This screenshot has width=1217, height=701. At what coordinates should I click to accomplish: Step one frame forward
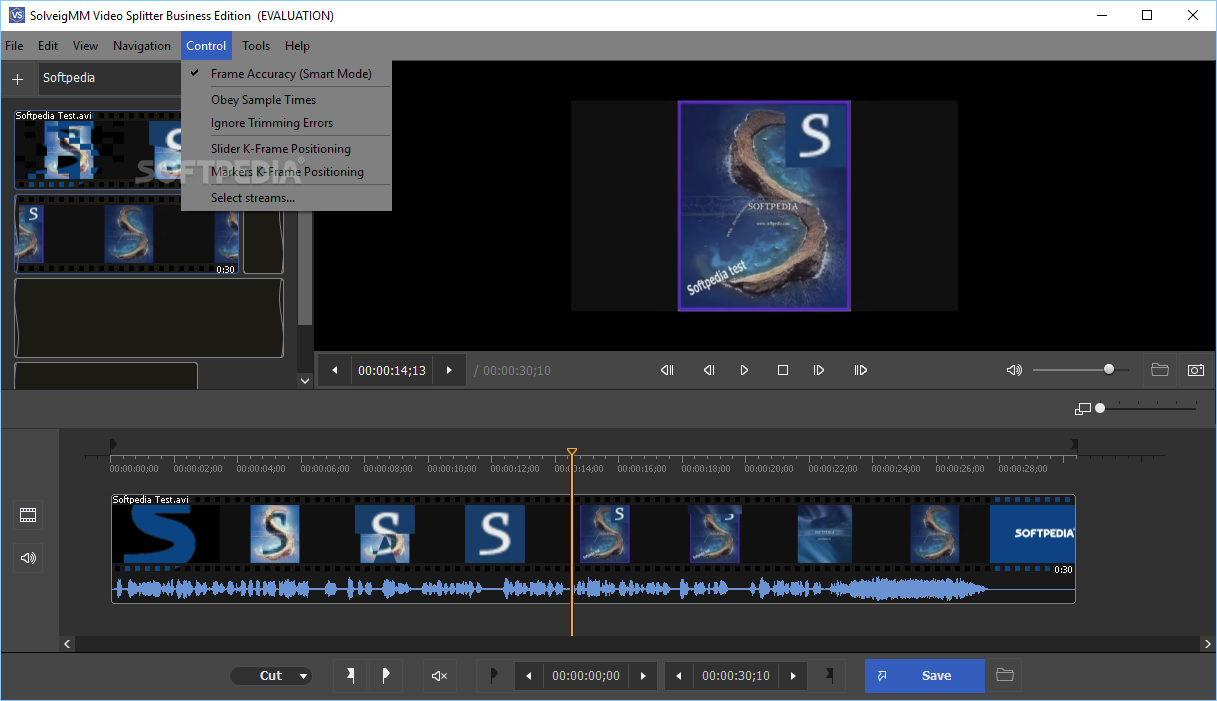point(819,370)
